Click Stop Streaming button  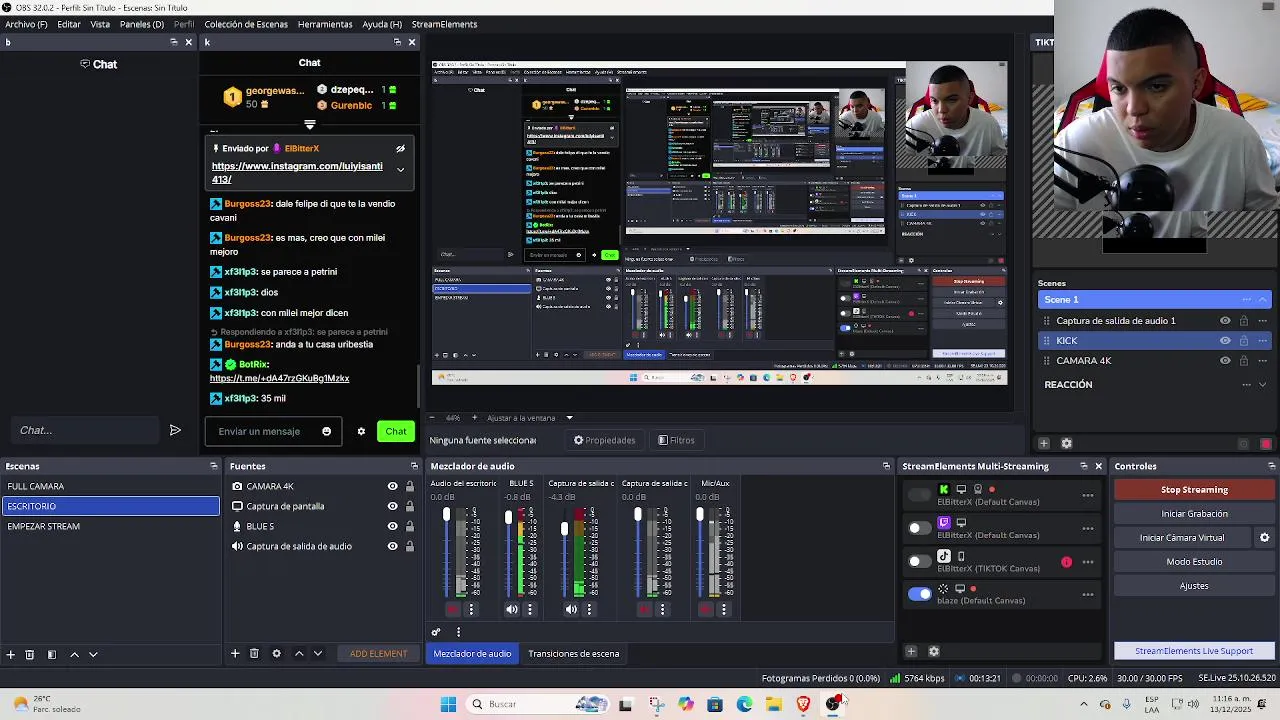(1194, 490)
